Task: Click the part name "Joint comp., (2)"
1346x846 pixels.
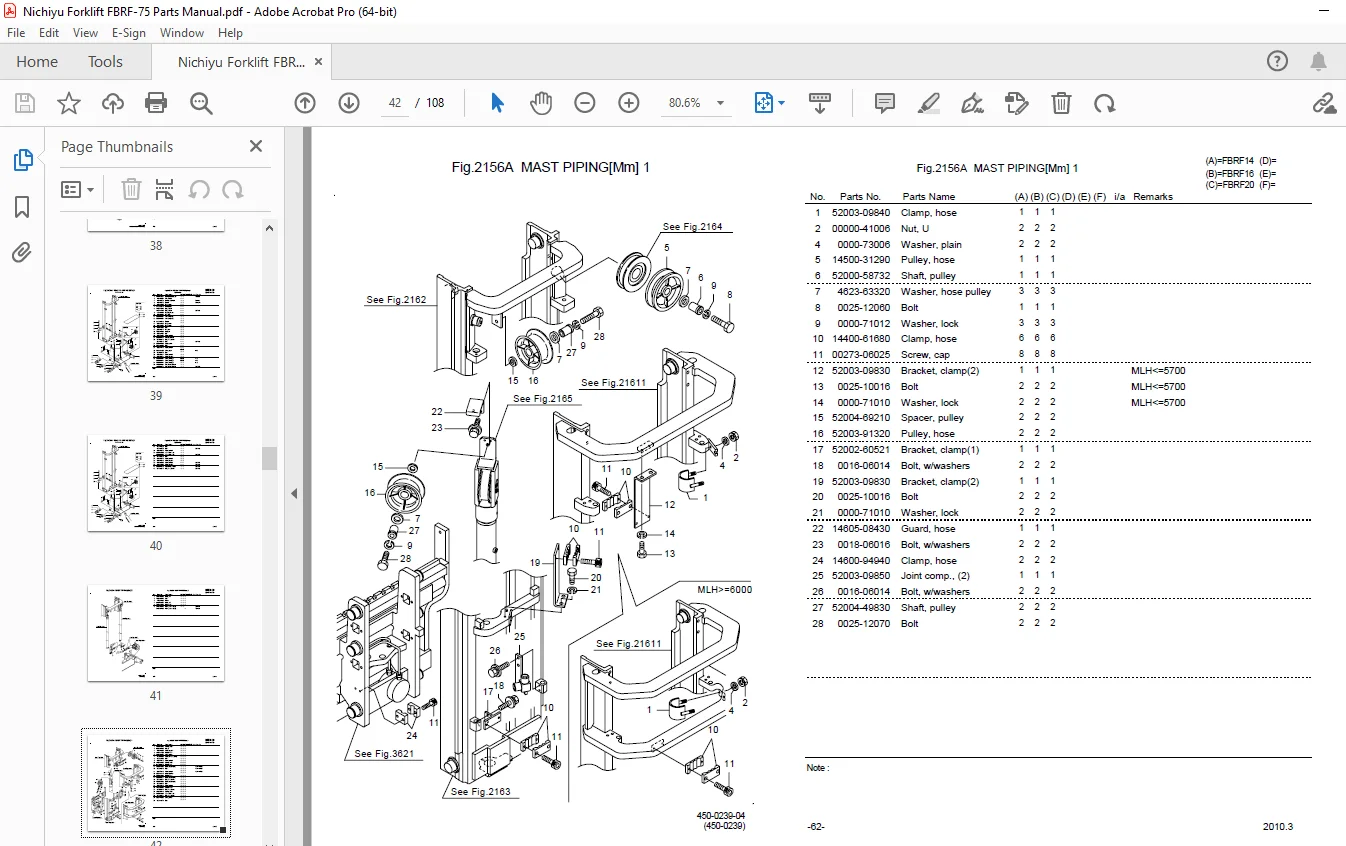Action: pyautogui.click(x=936, y=576)
